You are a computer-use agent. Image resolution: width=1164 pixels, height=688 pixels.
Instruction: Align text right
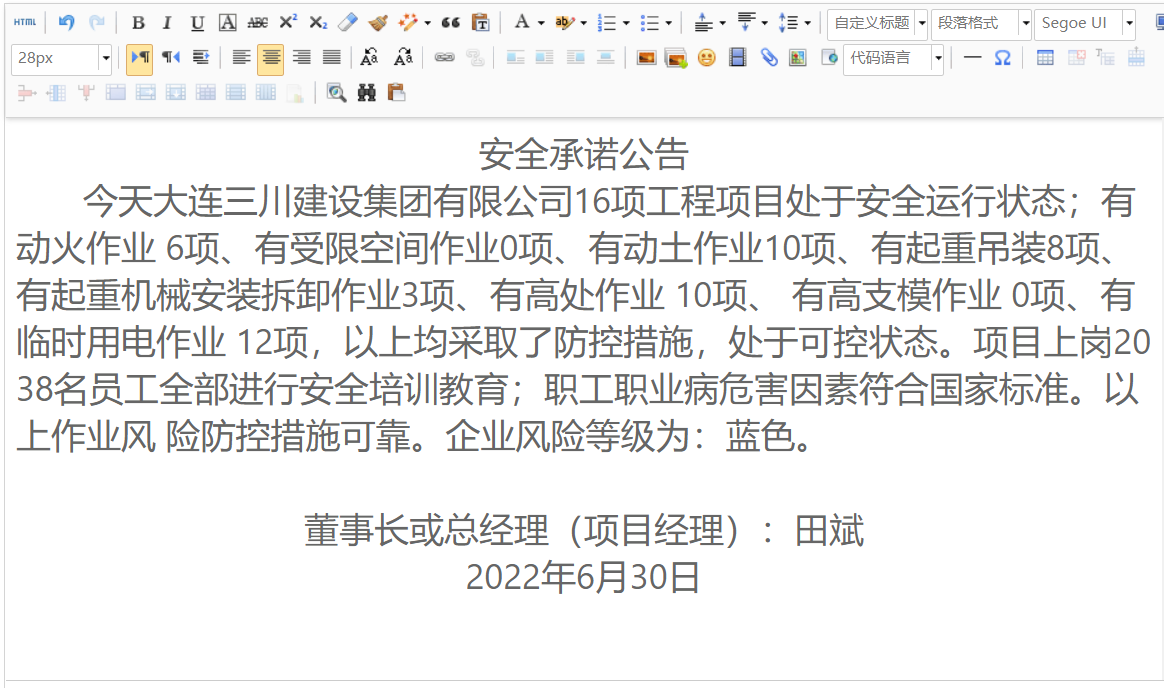tap(301, 58)
